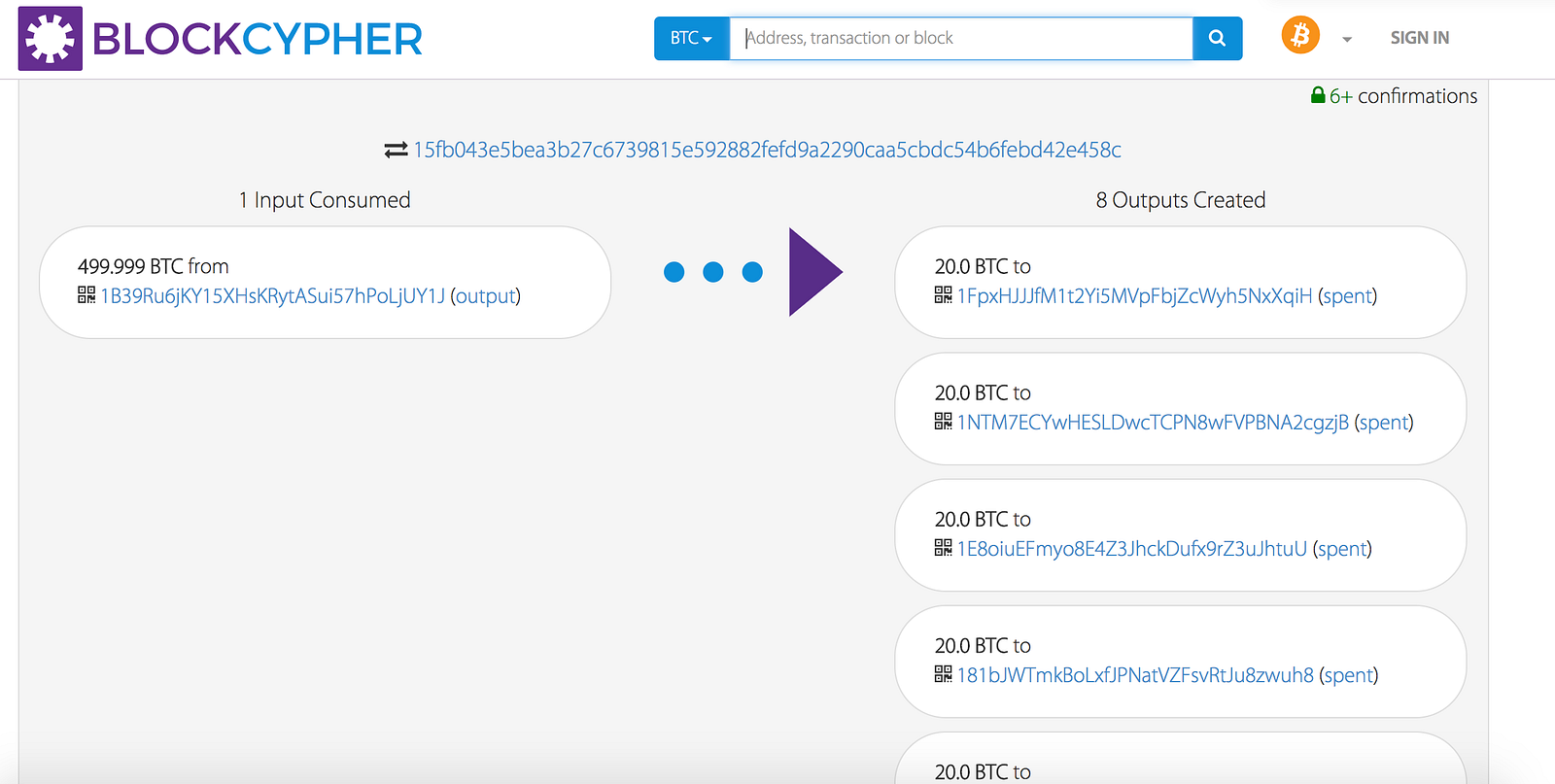Image resolution: width=1555 pixels, height=784 pixels.
Task: Click the '1 Input Consumed' heading
Action: point(325,200)
